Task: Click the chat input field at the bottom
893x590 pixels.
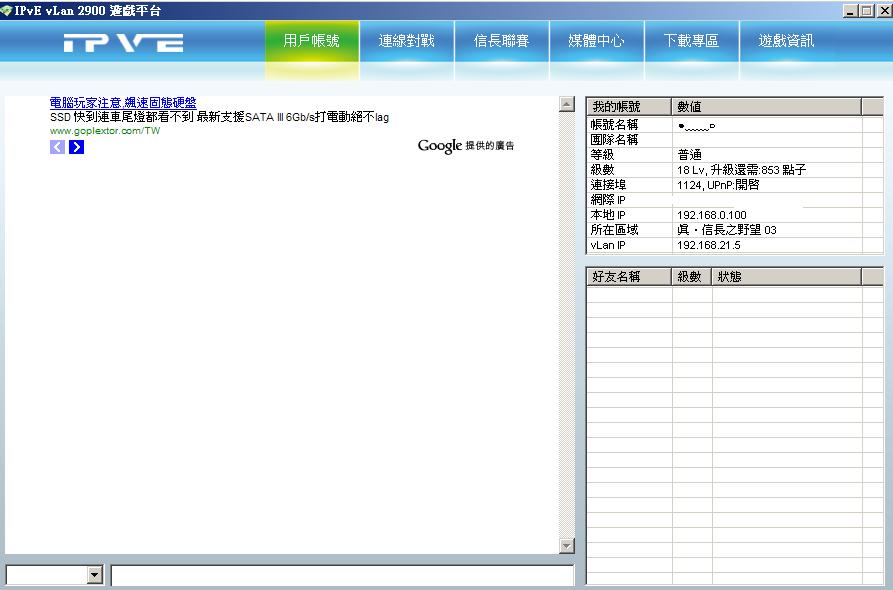Action: [x=342, y=575]
